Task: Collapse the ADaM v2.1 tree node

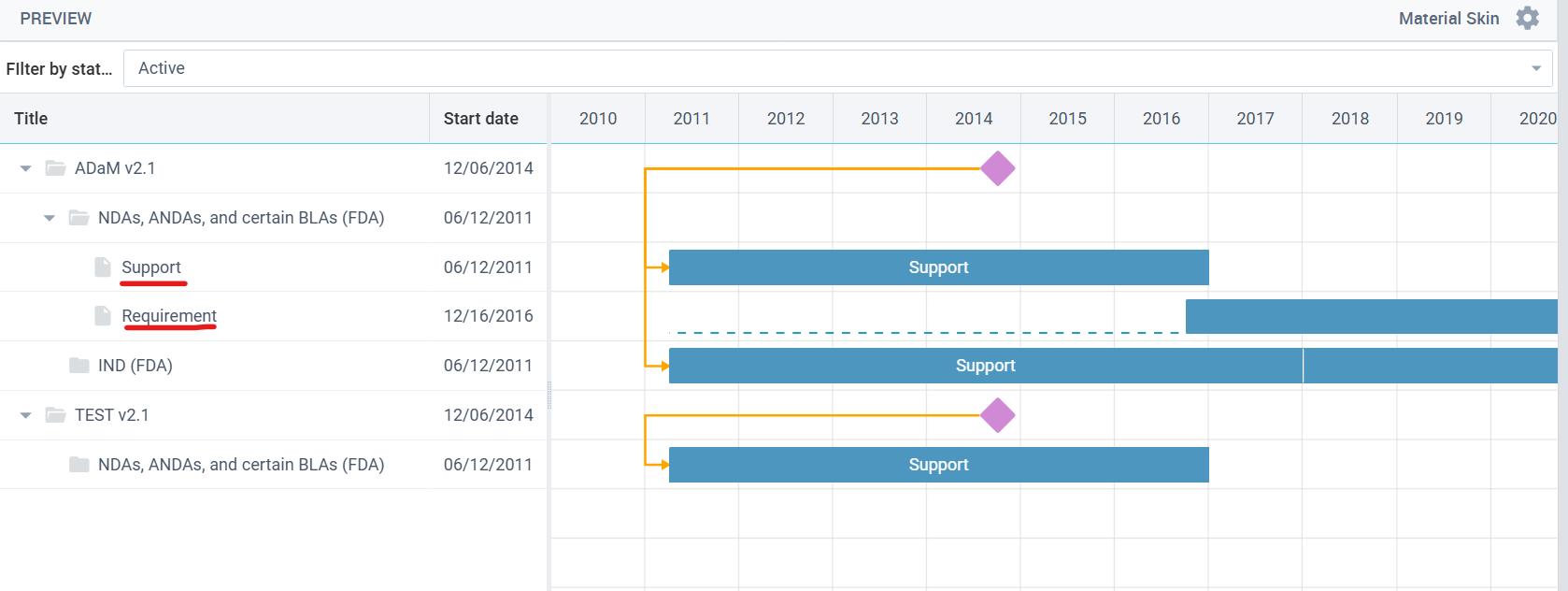Action: click(26, 168)
